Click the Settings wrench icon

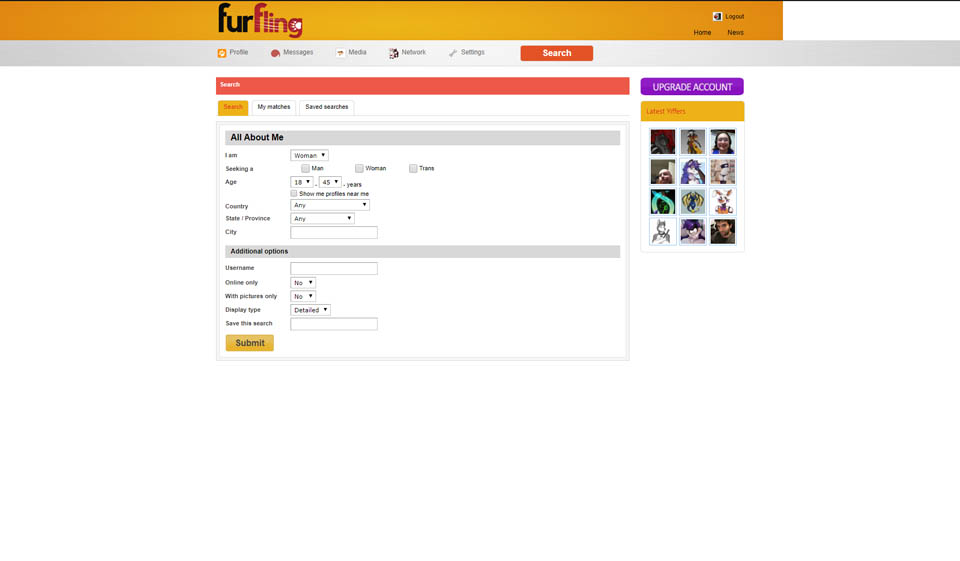coord(453,53)
